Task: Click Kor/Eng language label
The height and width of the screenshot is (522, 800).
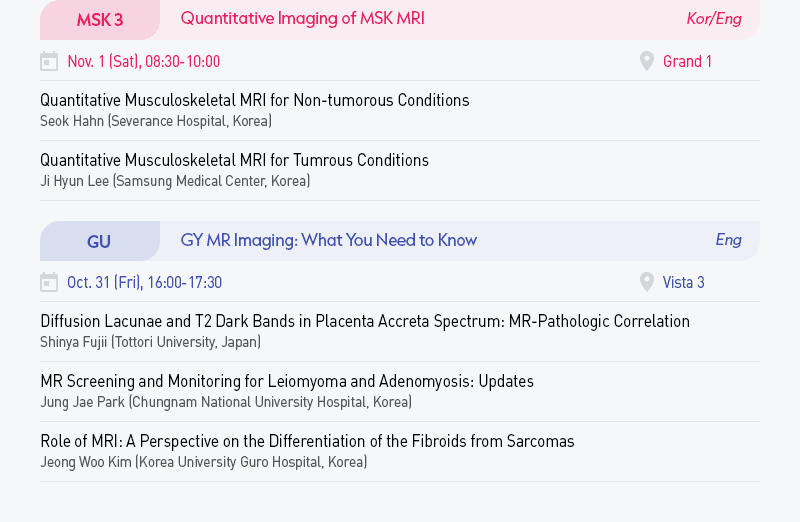Action: [x=713, y=18]
